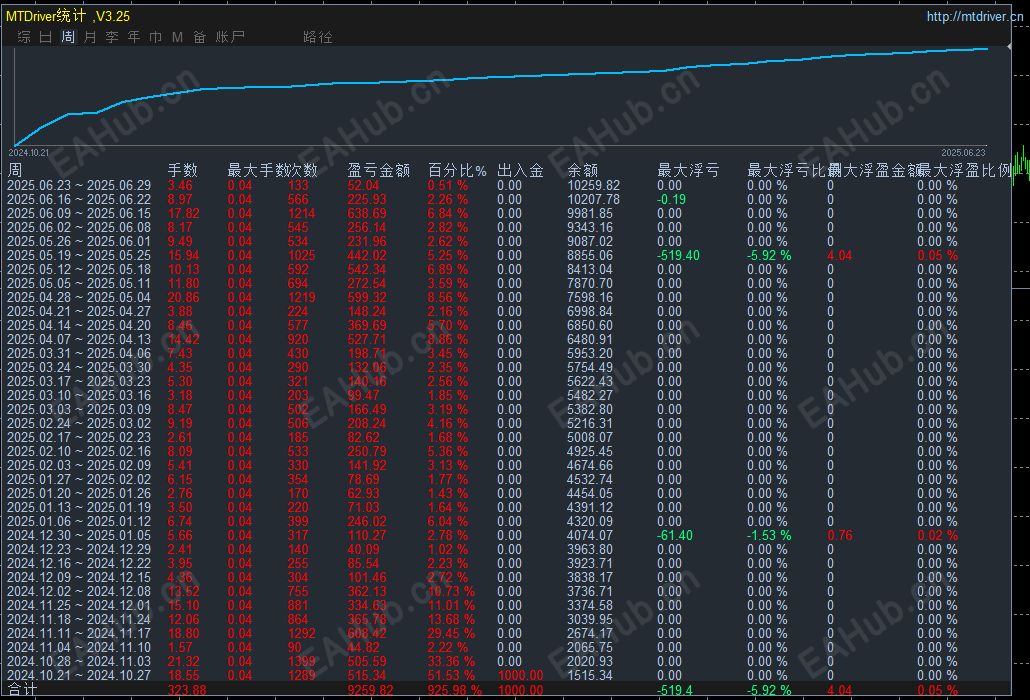
Task: Switch to the 年 yearly tab
Action: point(133,37)
